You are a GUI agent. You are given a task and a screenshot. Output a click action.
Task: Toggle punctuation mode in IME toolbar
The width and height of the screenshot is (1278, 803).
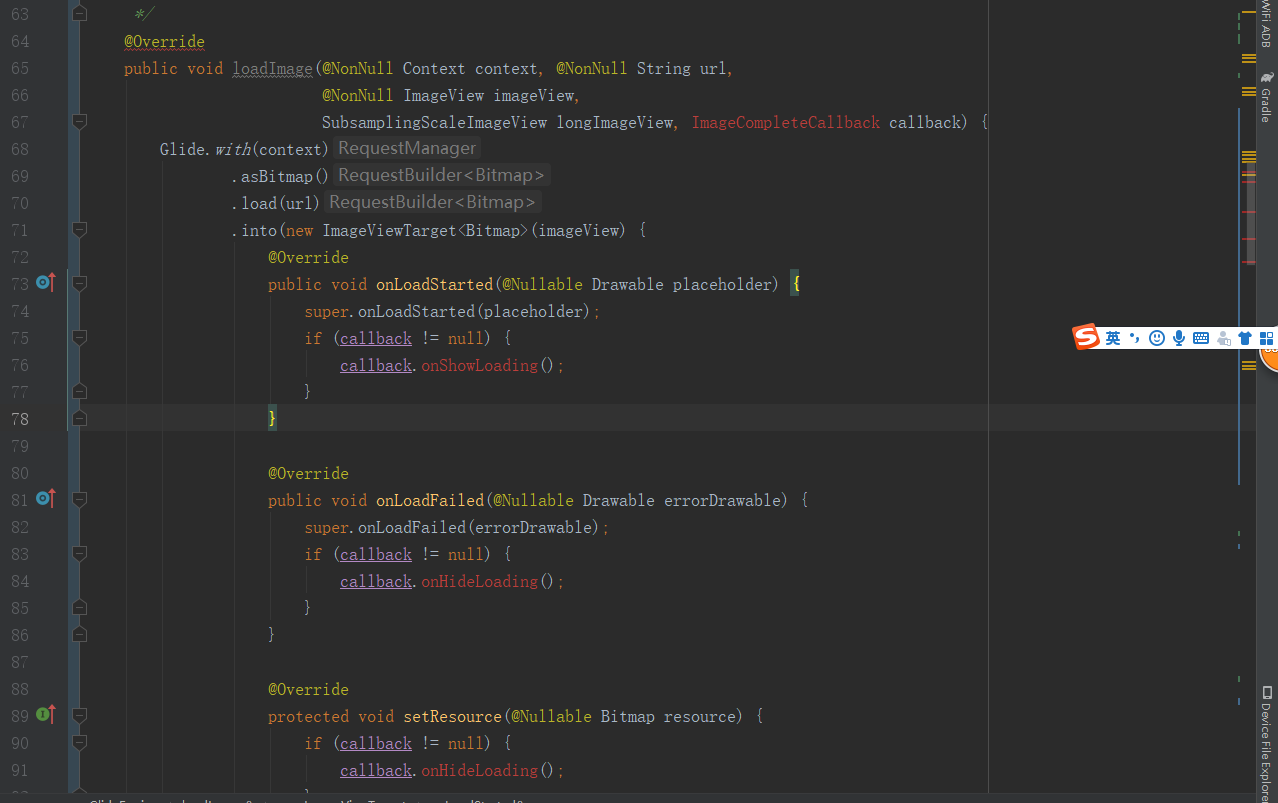coord(1135,338)
